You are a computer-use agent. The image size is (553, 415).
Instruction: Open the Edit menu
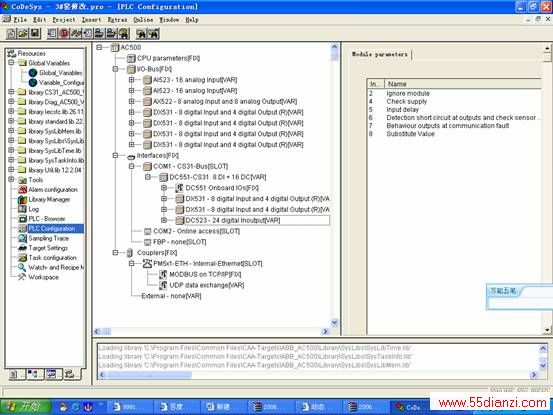point(40,20)
